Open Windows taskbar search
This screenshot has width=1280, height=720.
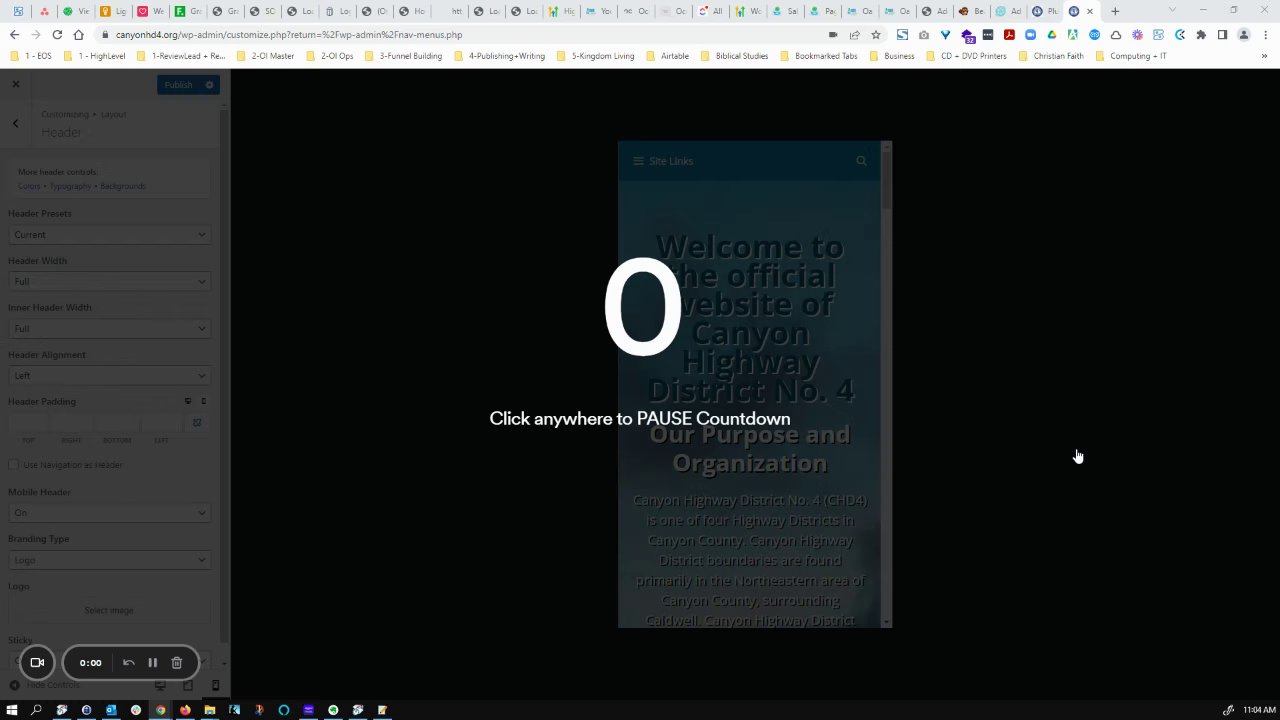37,710
